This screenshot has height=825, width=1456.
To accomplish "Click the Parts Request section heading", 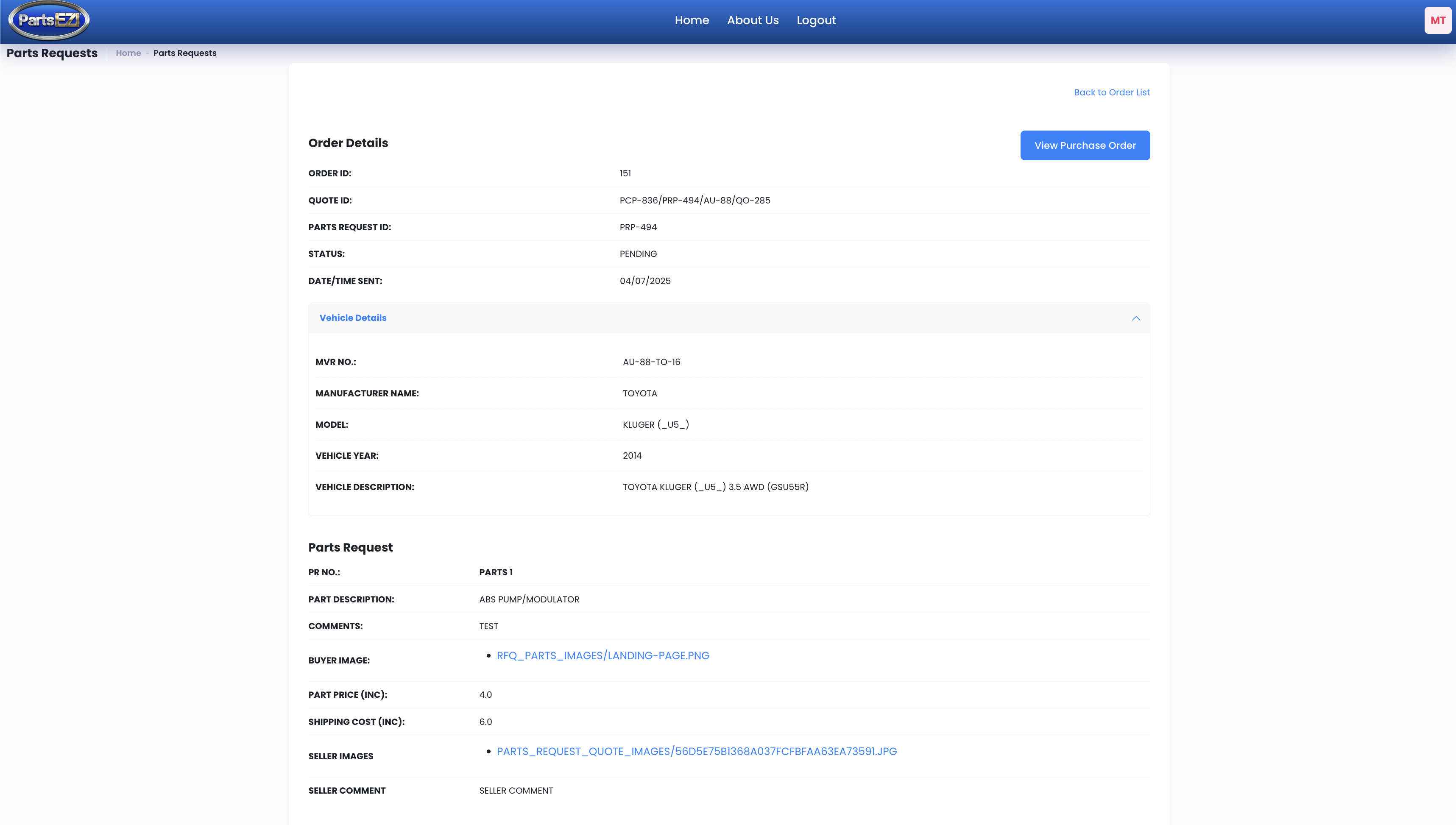I will coord(350,547).
